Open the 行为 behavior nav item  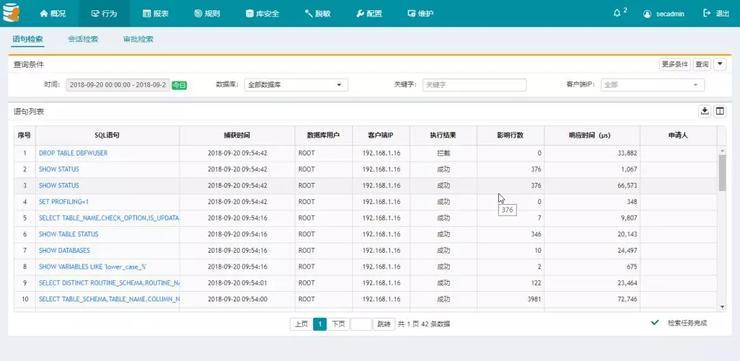pos(103,14)
